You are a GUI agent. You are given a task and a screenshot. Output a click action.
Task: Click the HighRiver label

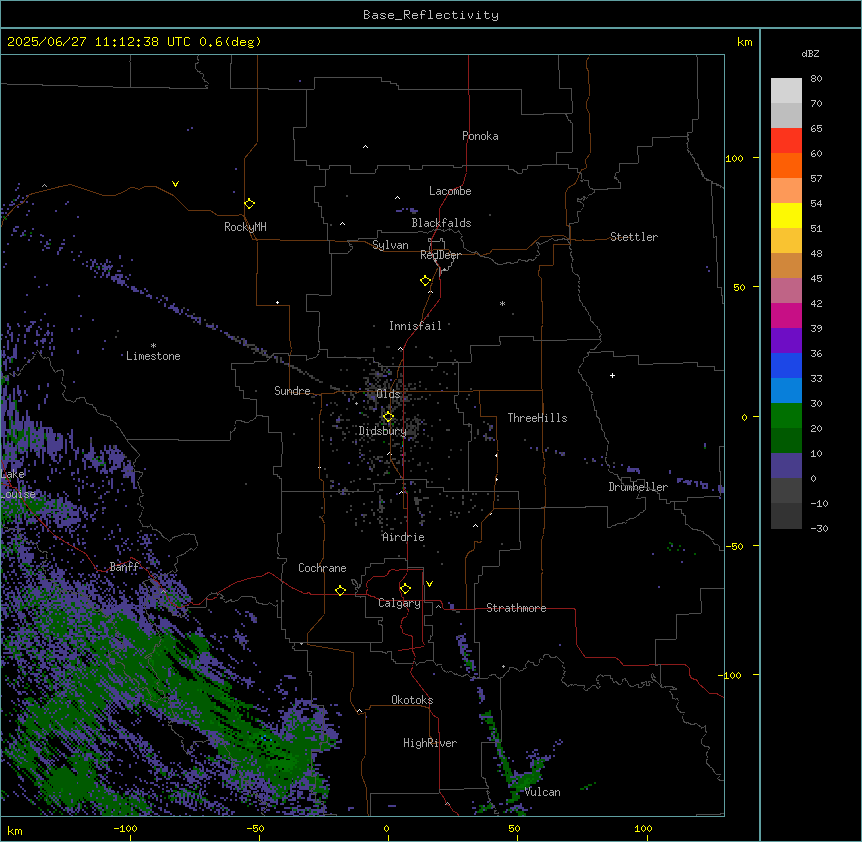click(x=430, y=743)
